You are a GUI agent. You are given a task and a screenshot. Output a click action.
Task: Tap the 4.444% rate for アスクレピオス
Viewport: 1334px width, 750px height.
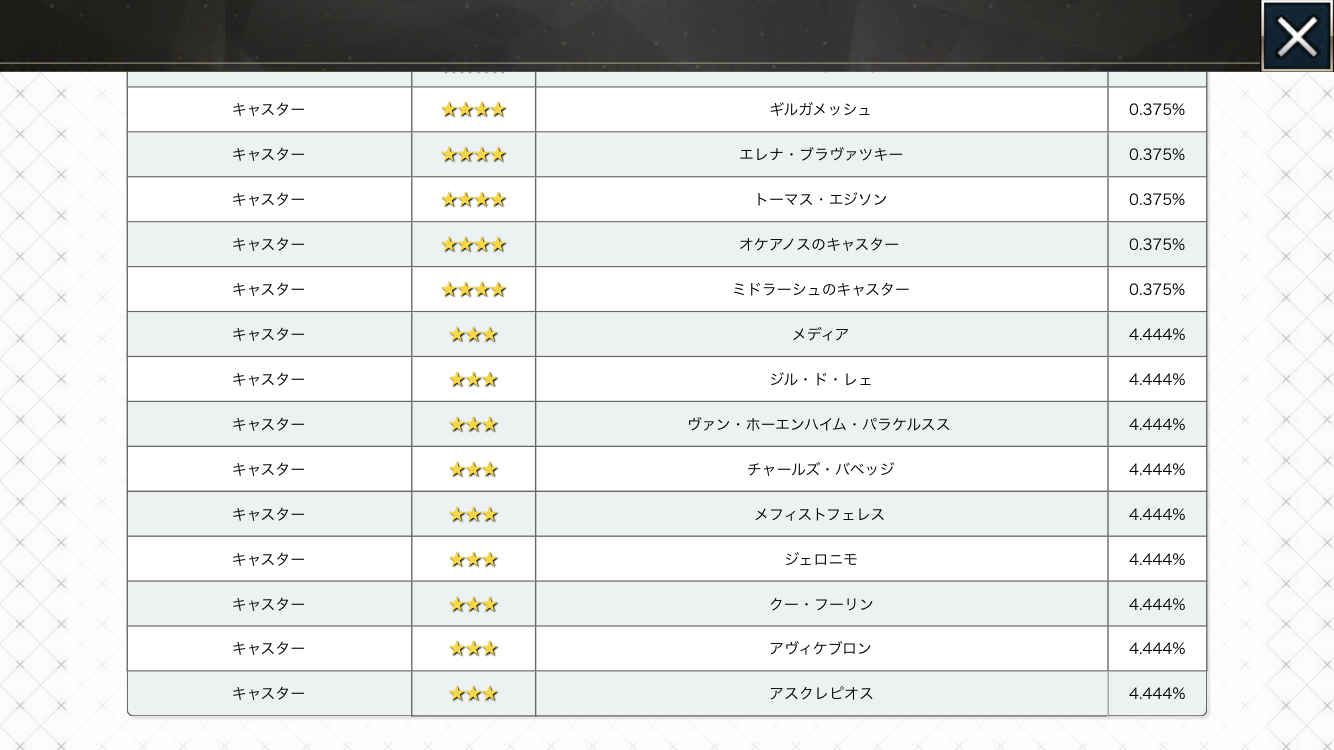[x=1156, y=694]
